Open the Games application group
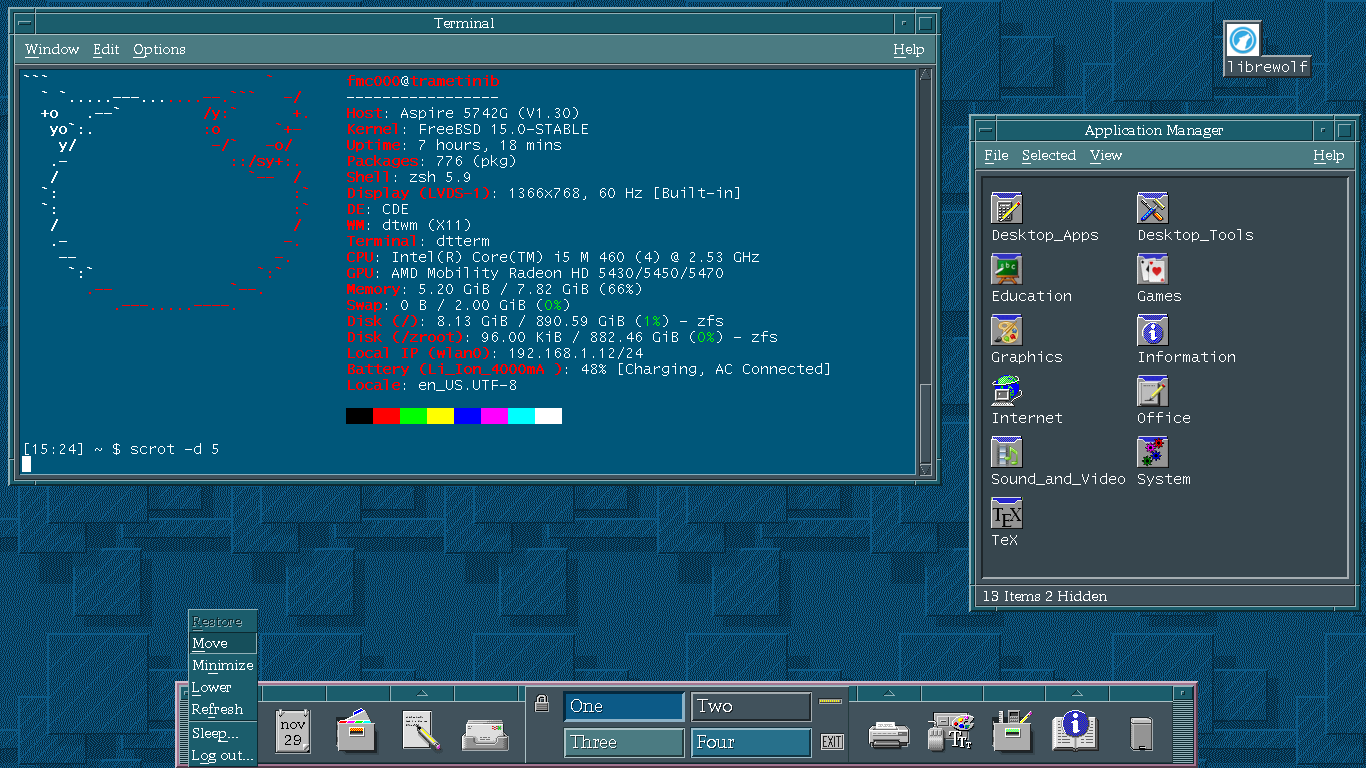Screen dimensions: 1366x768 [x=1152, y=269]
